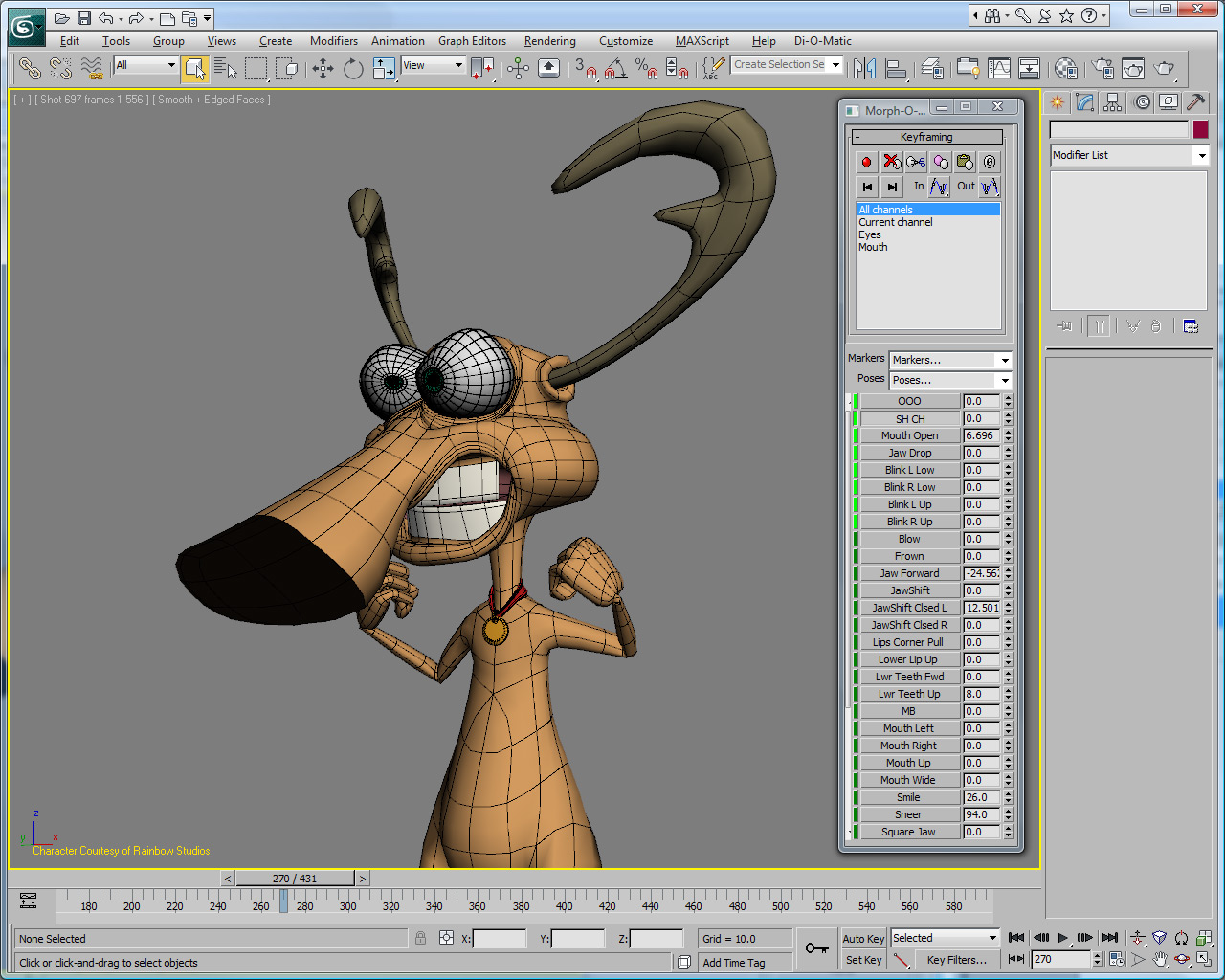Viewport: 1225px width, 980px height.
Task: Click the Key Filters button
Action: pyautogui.click(x=955, y=960)
